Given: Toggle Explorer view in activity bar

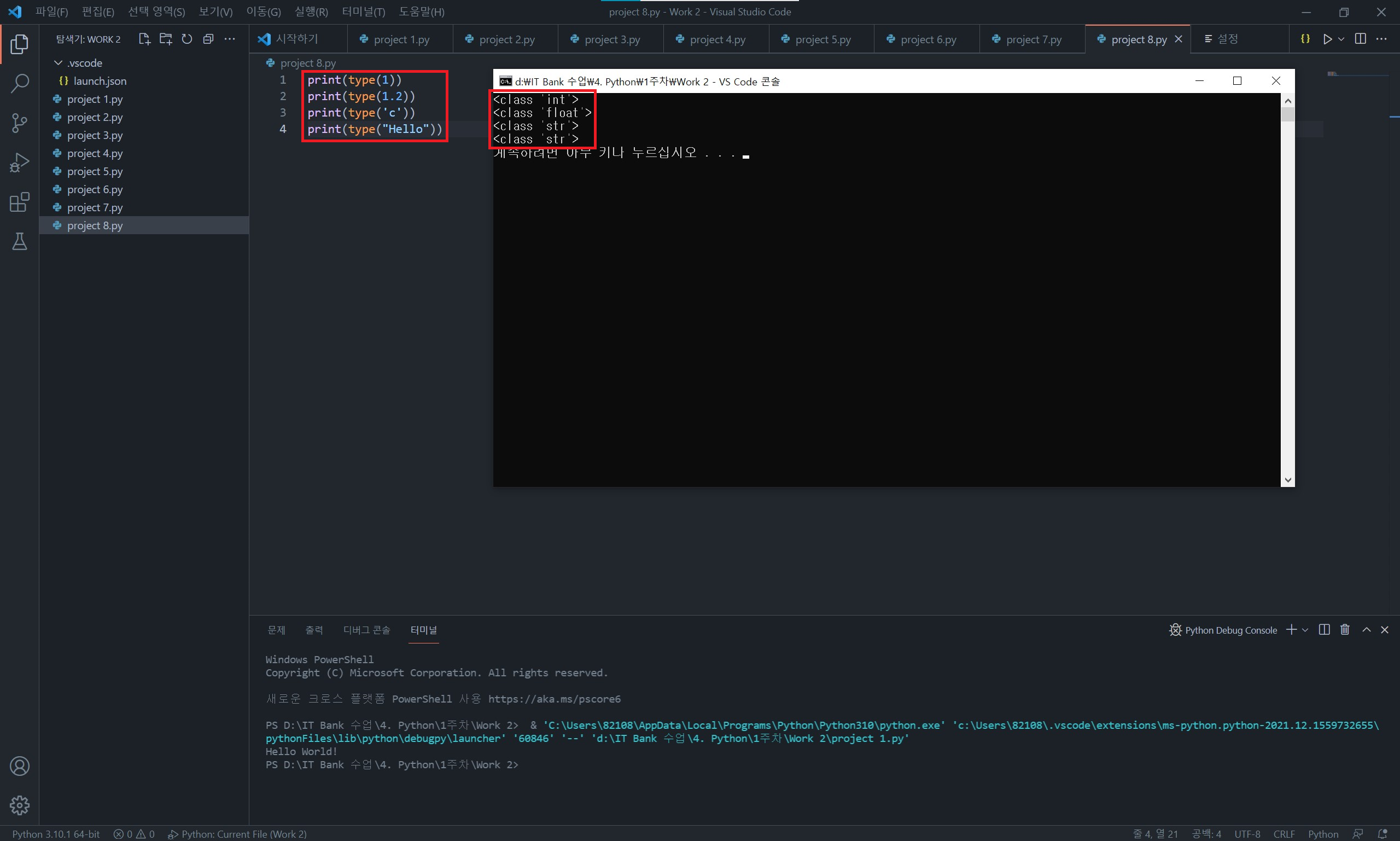Looking at the screenshot, I should (x=19, y=44).
